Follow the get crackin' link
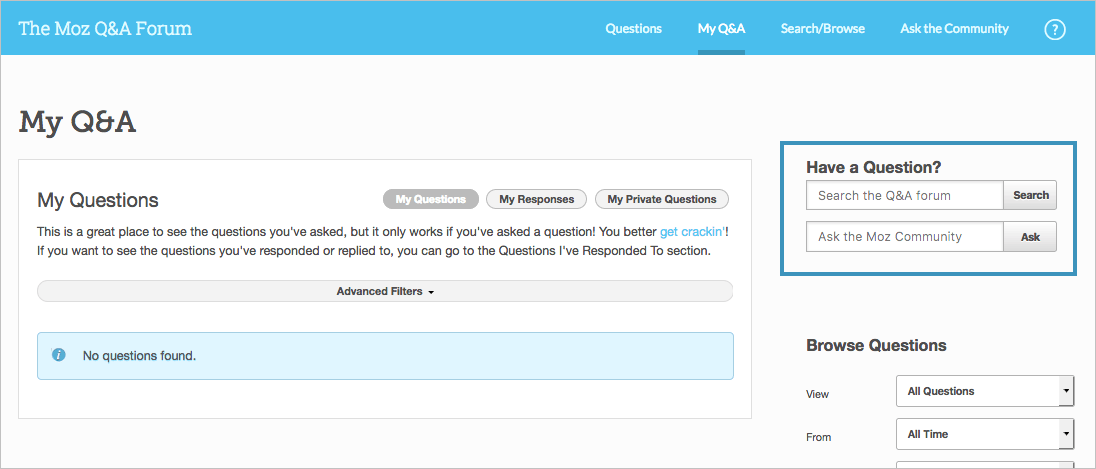 (693, 232)
